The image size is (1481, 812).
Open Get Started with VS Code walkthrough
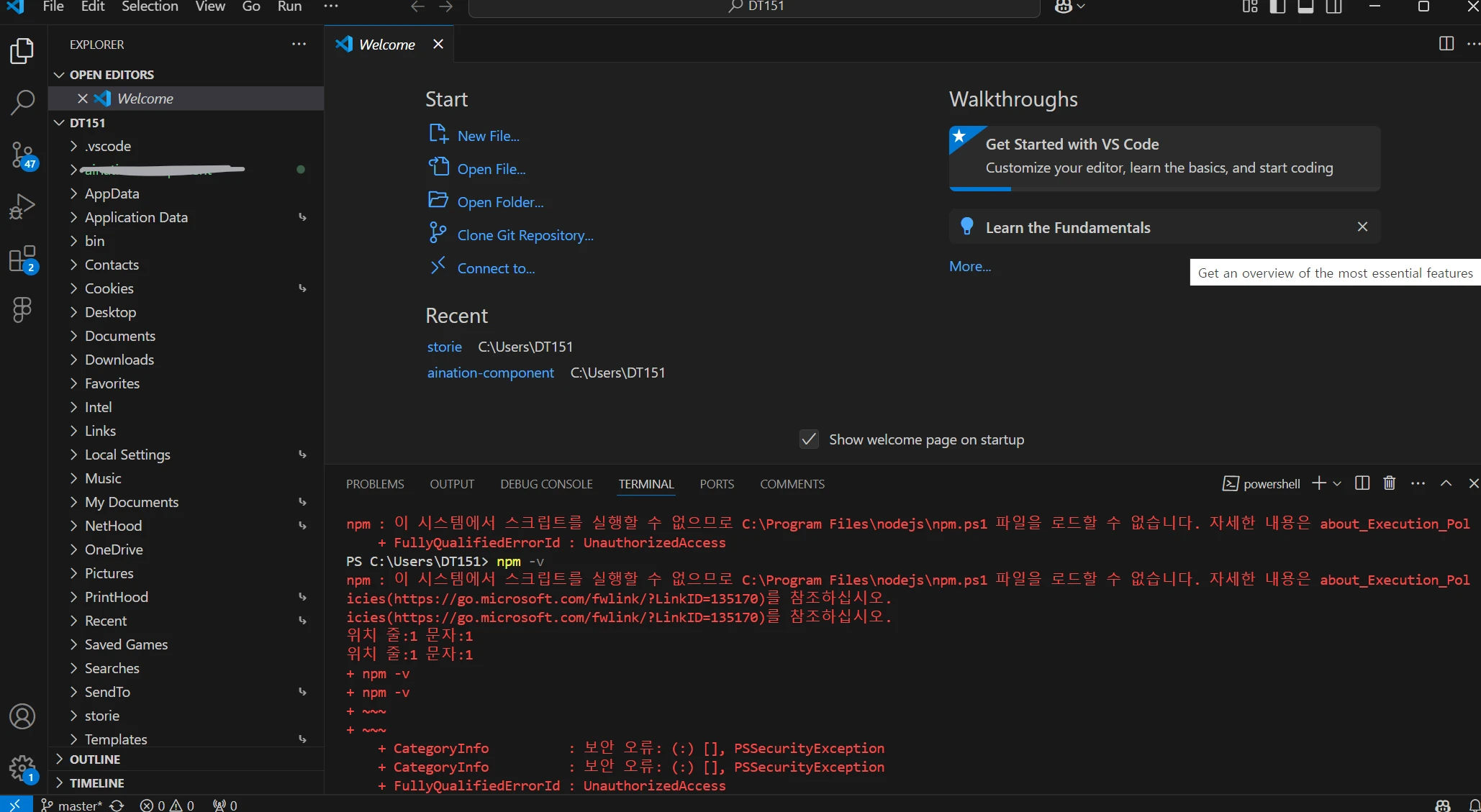click(1164, 158)
